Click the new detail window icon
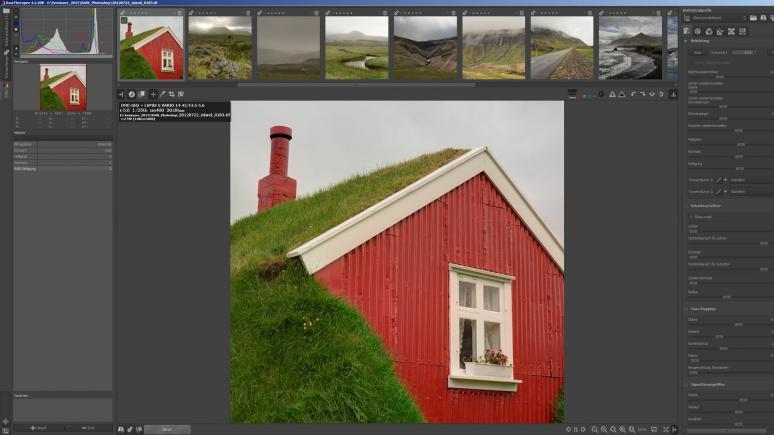The image size is (774, 435). click(654, 430)
